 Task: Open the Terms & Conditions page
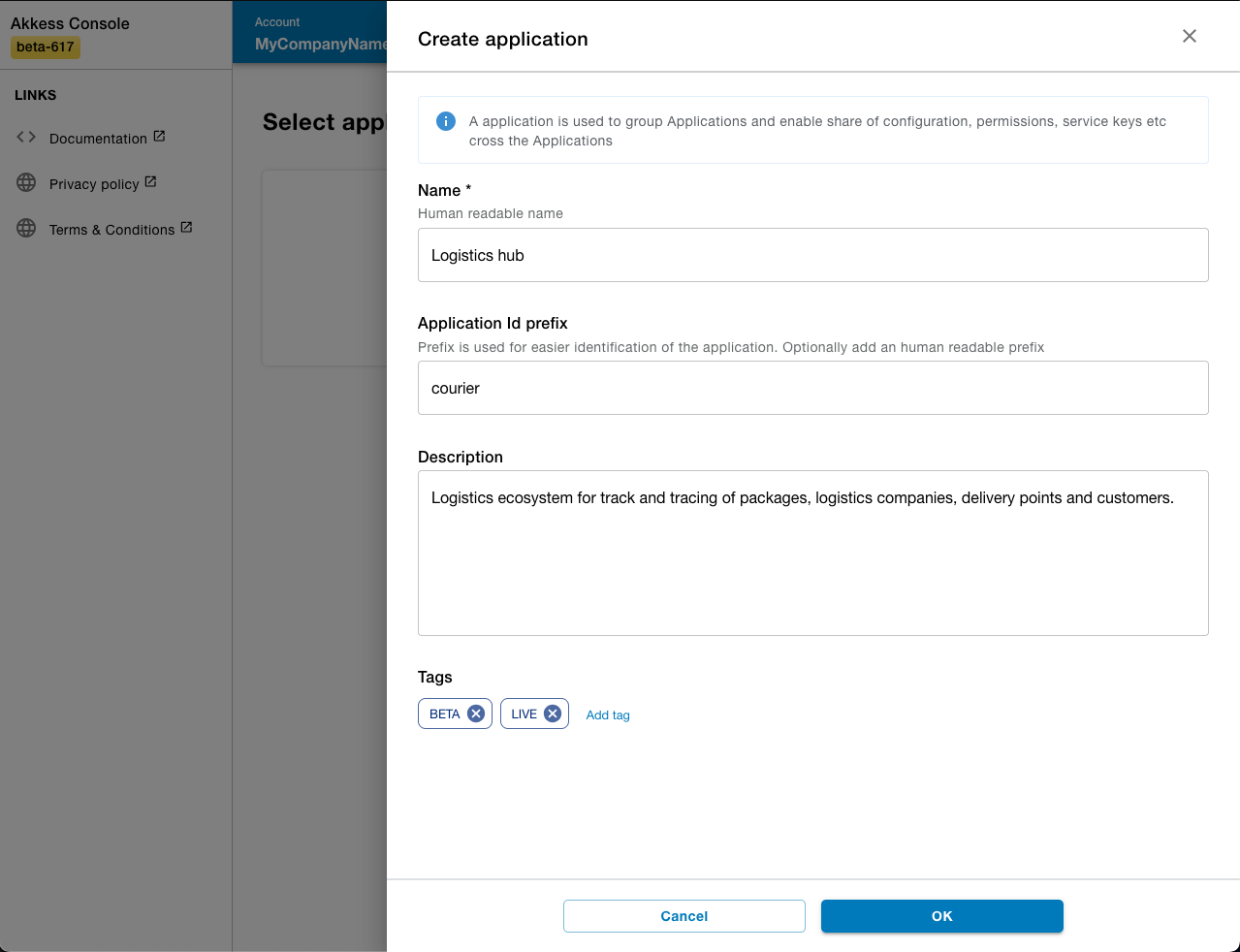(x=111, y=229)
